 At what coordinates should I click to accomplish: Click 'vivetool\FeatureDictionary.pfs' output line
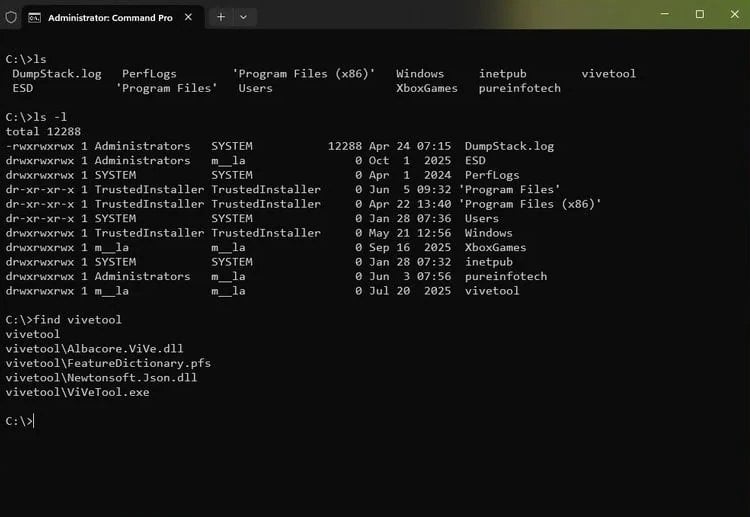tap(108, 363)
